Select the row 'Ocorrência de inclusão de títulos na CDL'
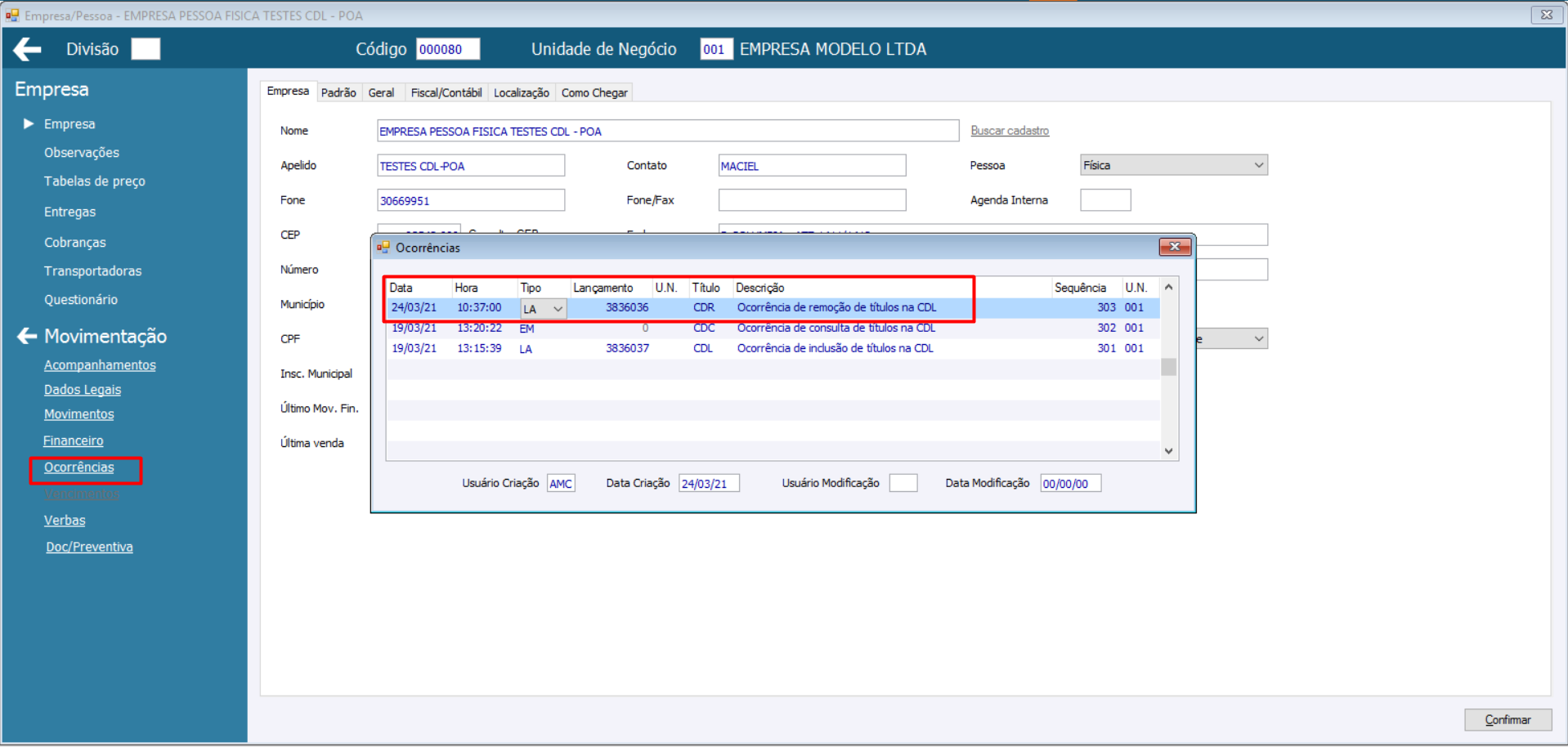Screen dimensions: 1568x747 (x=773, y=348)
